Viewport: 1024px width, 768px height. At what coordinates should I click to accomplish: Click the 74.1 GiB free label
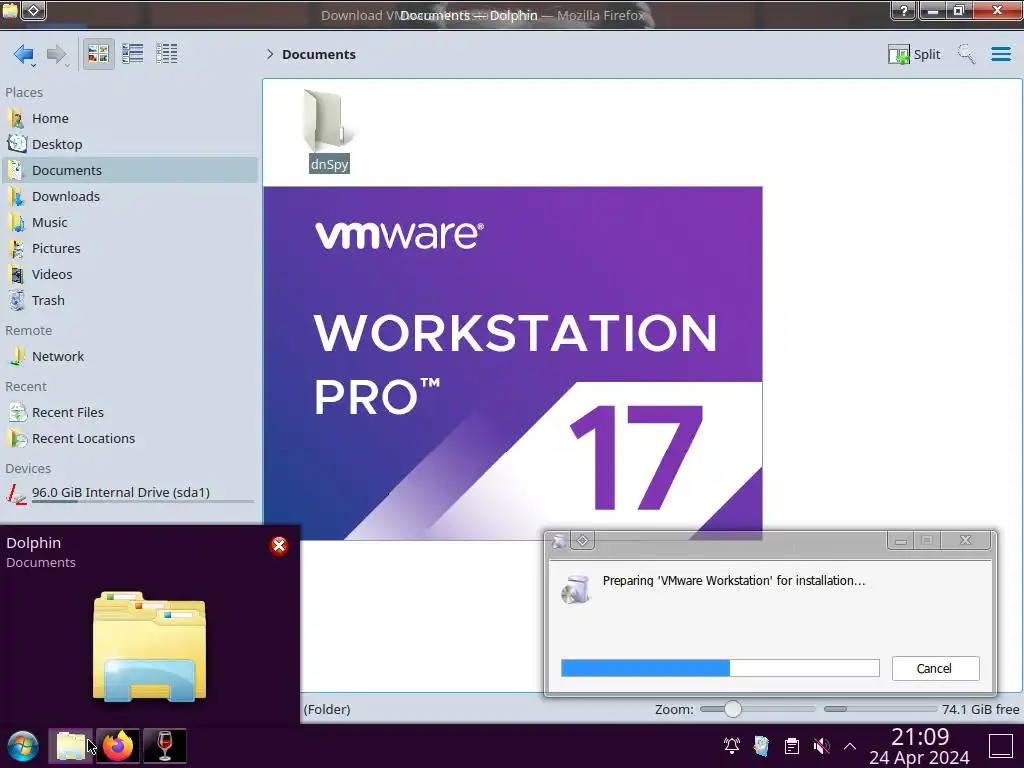(x=980, y=709)
